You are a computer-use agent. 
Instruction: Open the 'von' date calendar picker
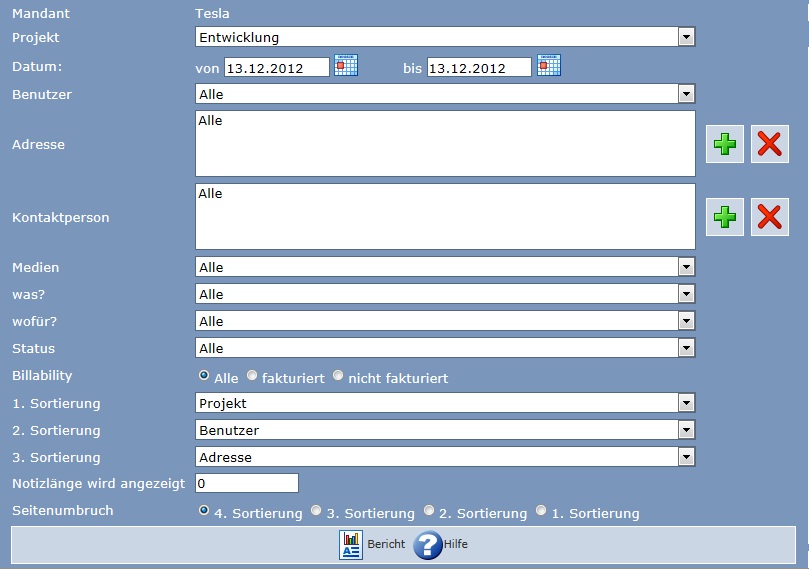pyautogui.click(x=346, y=65)
